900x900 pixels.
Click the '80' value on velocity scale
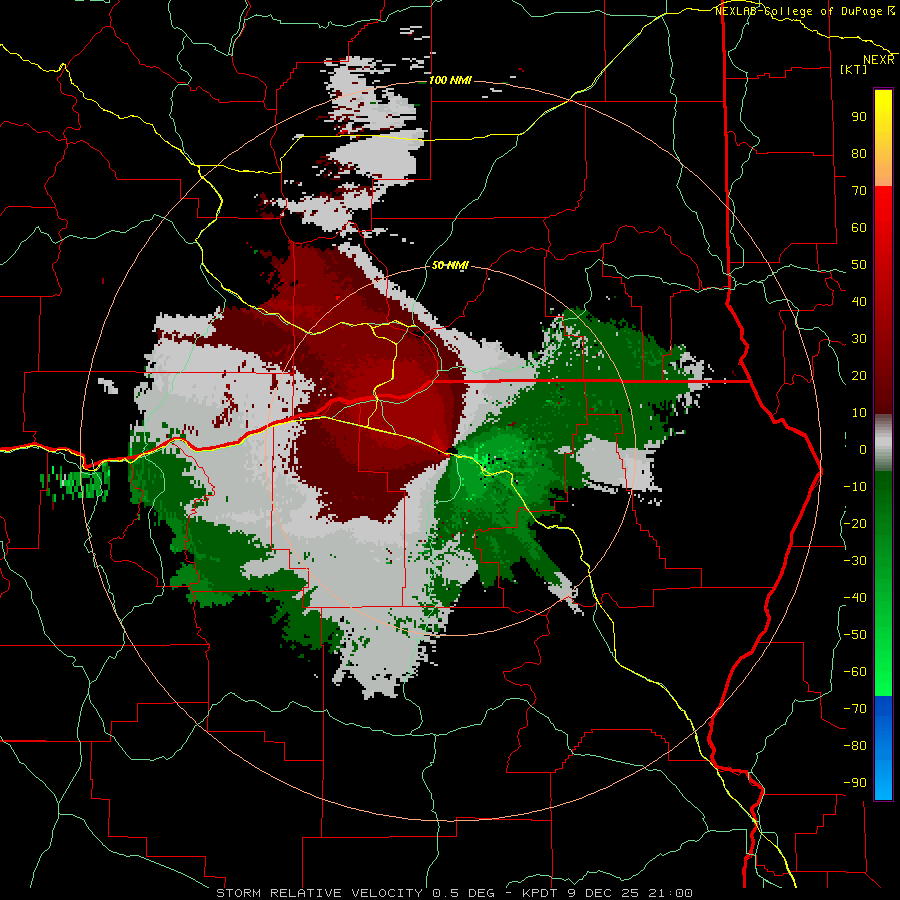859,153
